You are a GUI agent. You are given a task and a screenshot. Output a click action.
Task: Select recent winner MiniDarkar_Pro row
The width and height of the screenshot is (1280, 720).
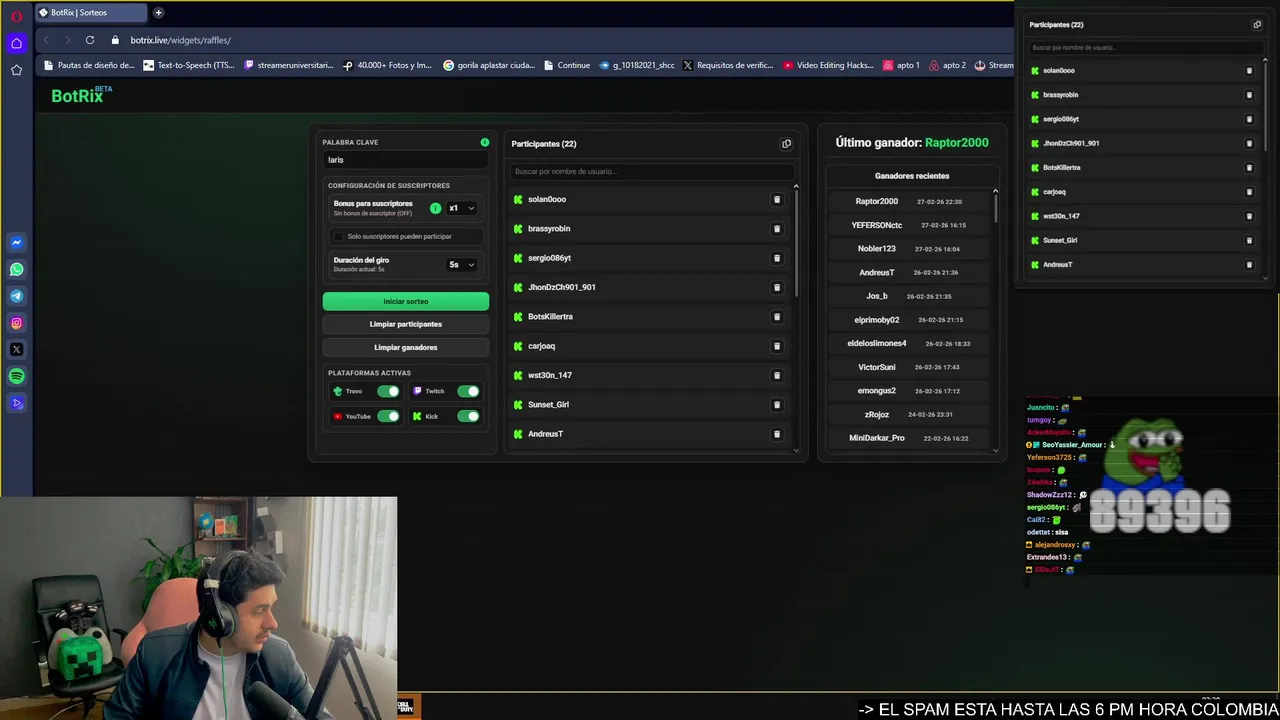(909, 438)
